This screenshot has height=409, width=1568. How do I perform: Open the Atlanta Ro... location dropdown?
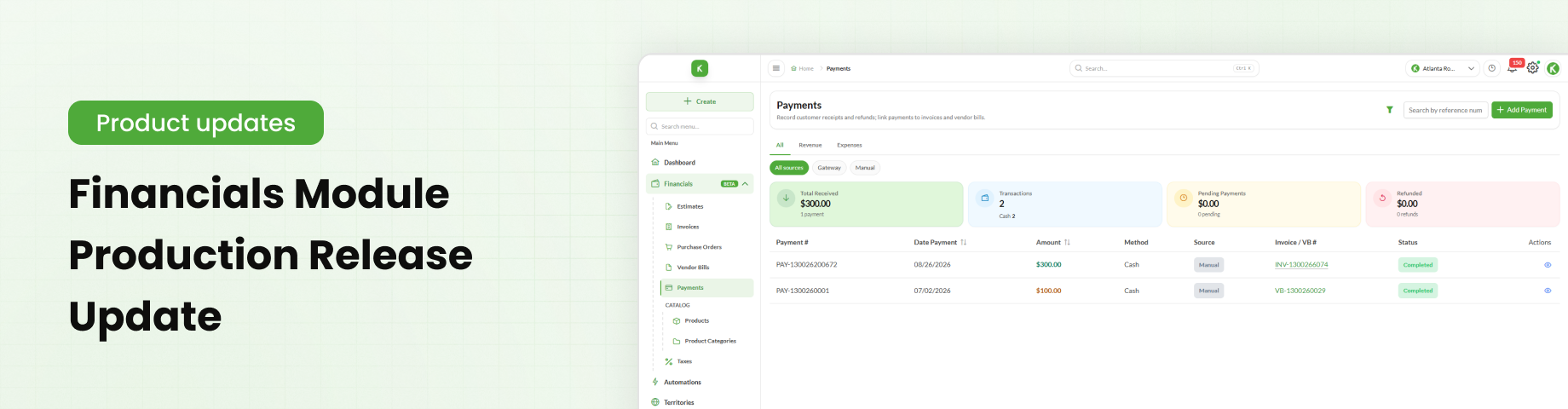click(x=1444, y=68)
